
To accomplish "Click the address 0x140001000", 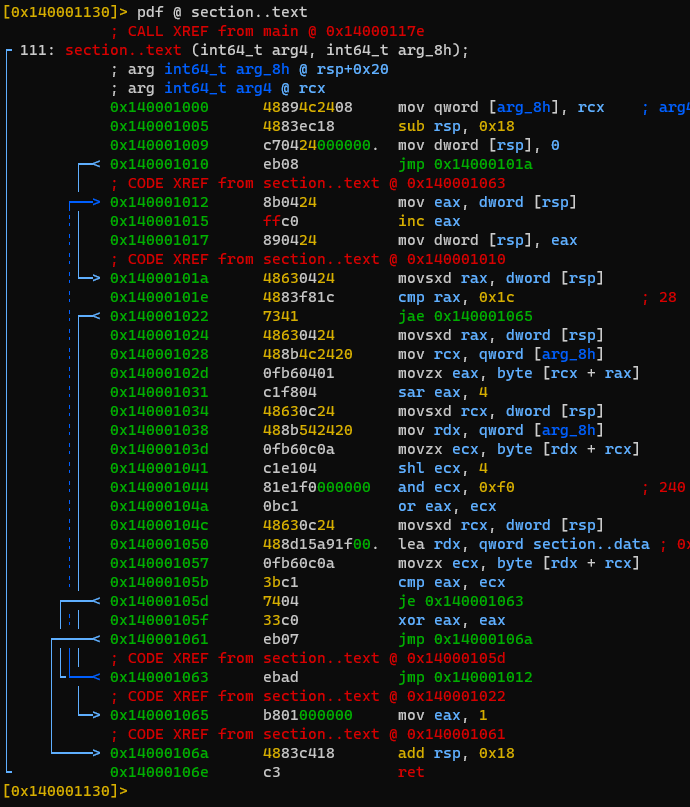I will [160, 107].
